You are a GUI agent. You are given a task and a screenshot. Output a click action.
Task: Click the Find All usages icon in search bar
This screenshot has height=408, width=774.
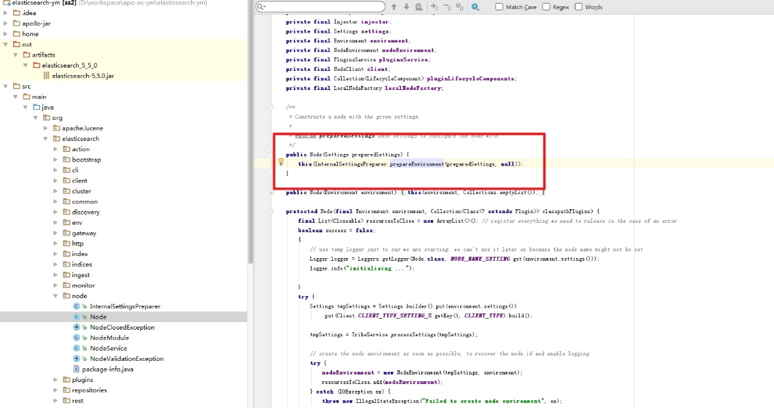pyautogui.click(x=419, y=7)
